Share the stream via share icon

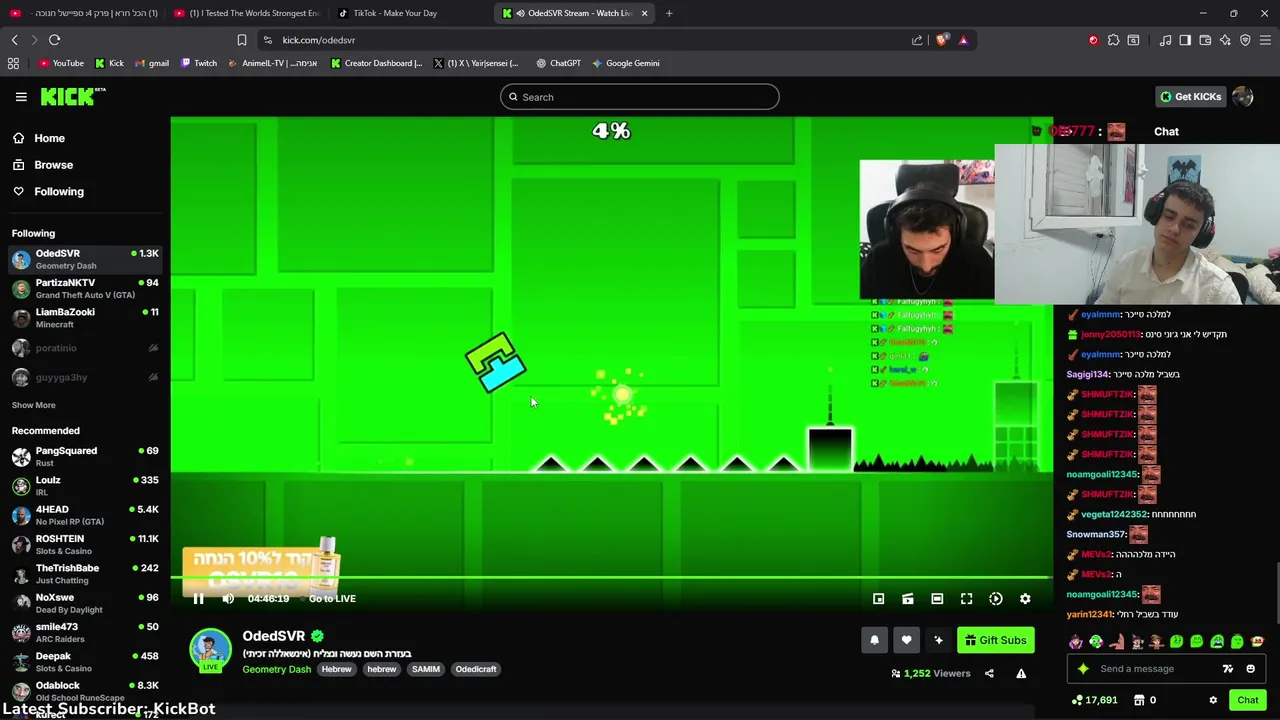(989, 673)
